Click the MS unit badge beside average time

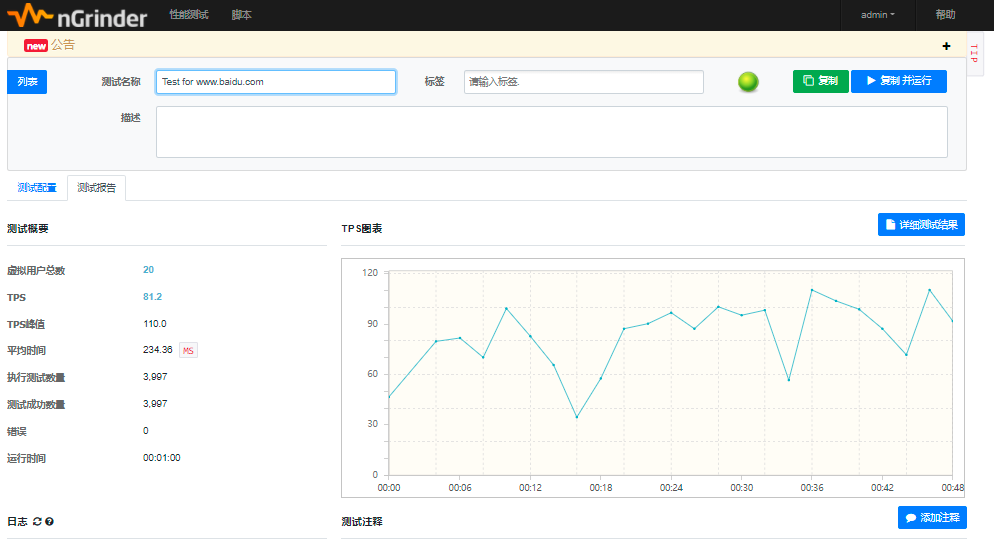pos(188,350)
